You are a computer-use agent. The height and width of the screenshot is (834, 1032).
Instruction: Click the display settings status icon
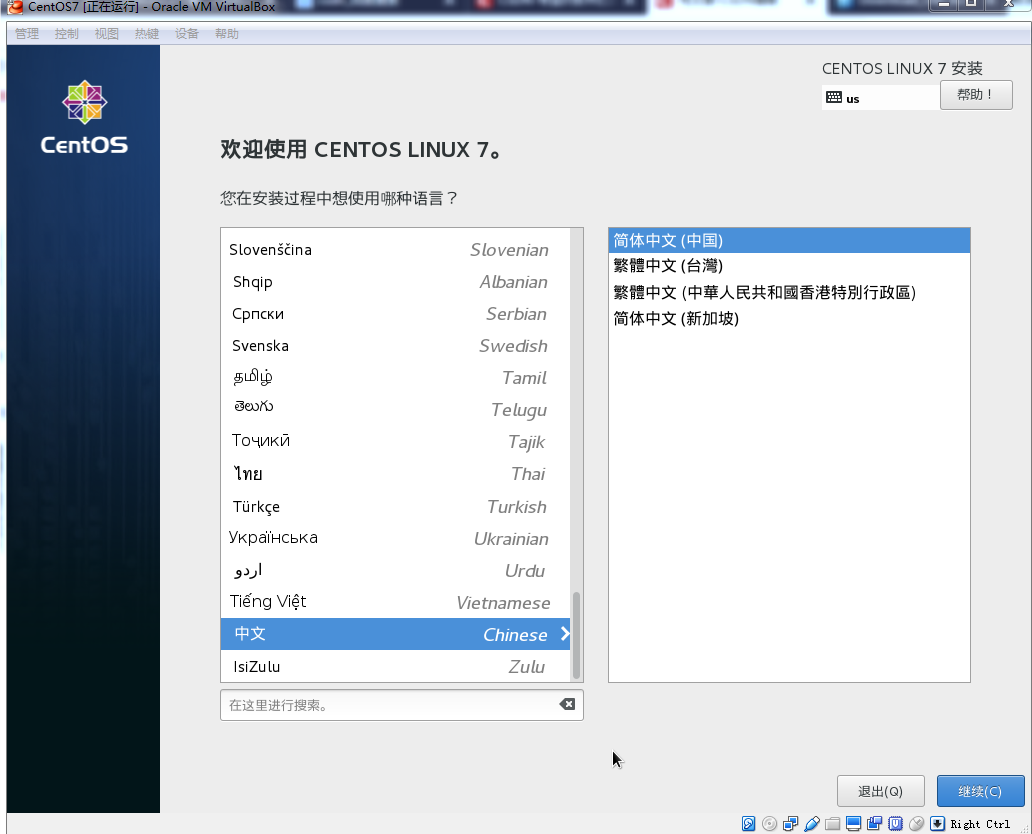point(854,823)
